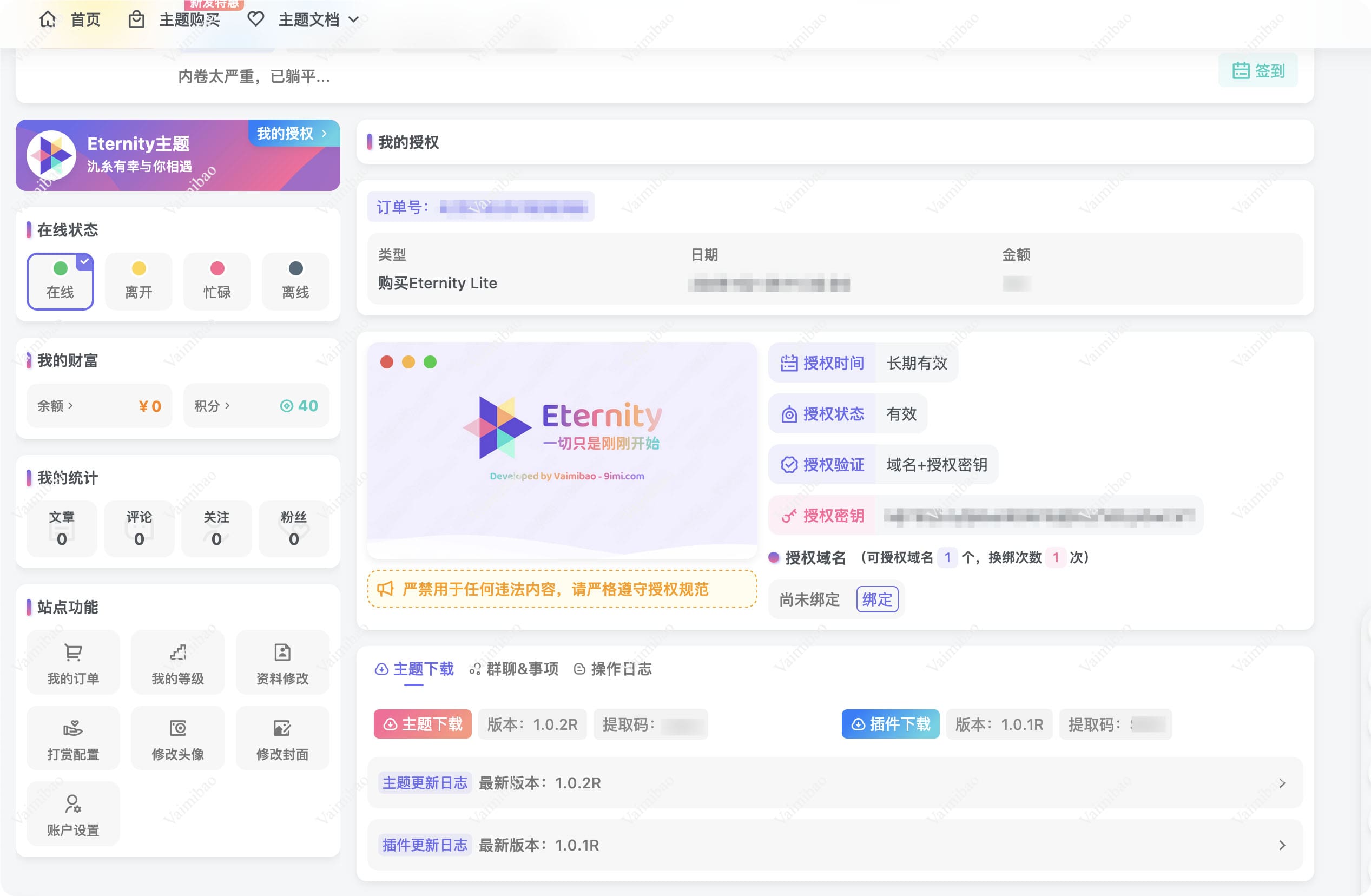The height and width of the screenshot is (896, 1371).
Task: Open 打赏配置 reward settings icon
Action: pyautogui.click(x=73, y=728)
